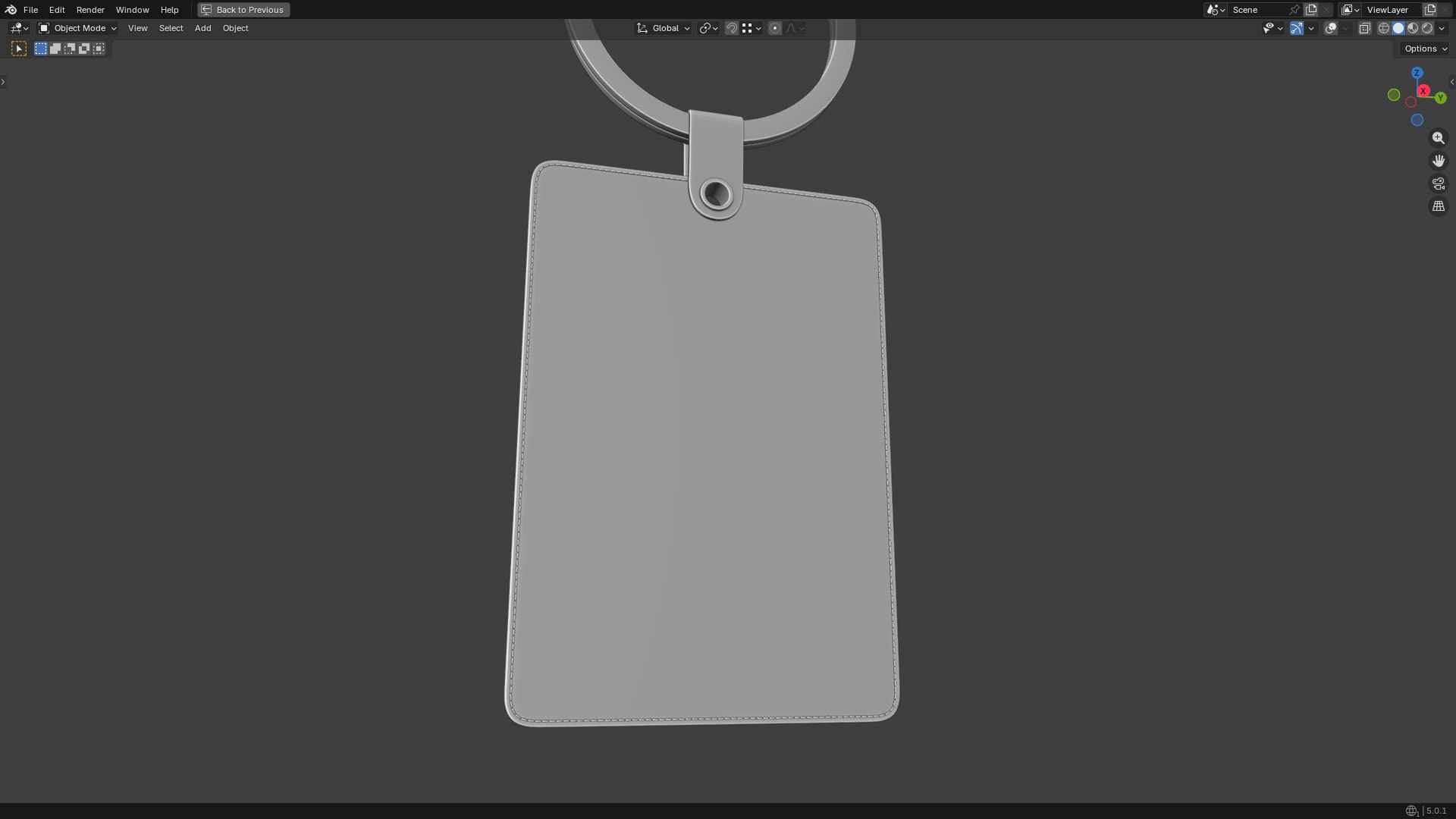Choose the Invert Selection mode icon
Viewport: 1456px width, 819px height.
(x=84, y=49)
